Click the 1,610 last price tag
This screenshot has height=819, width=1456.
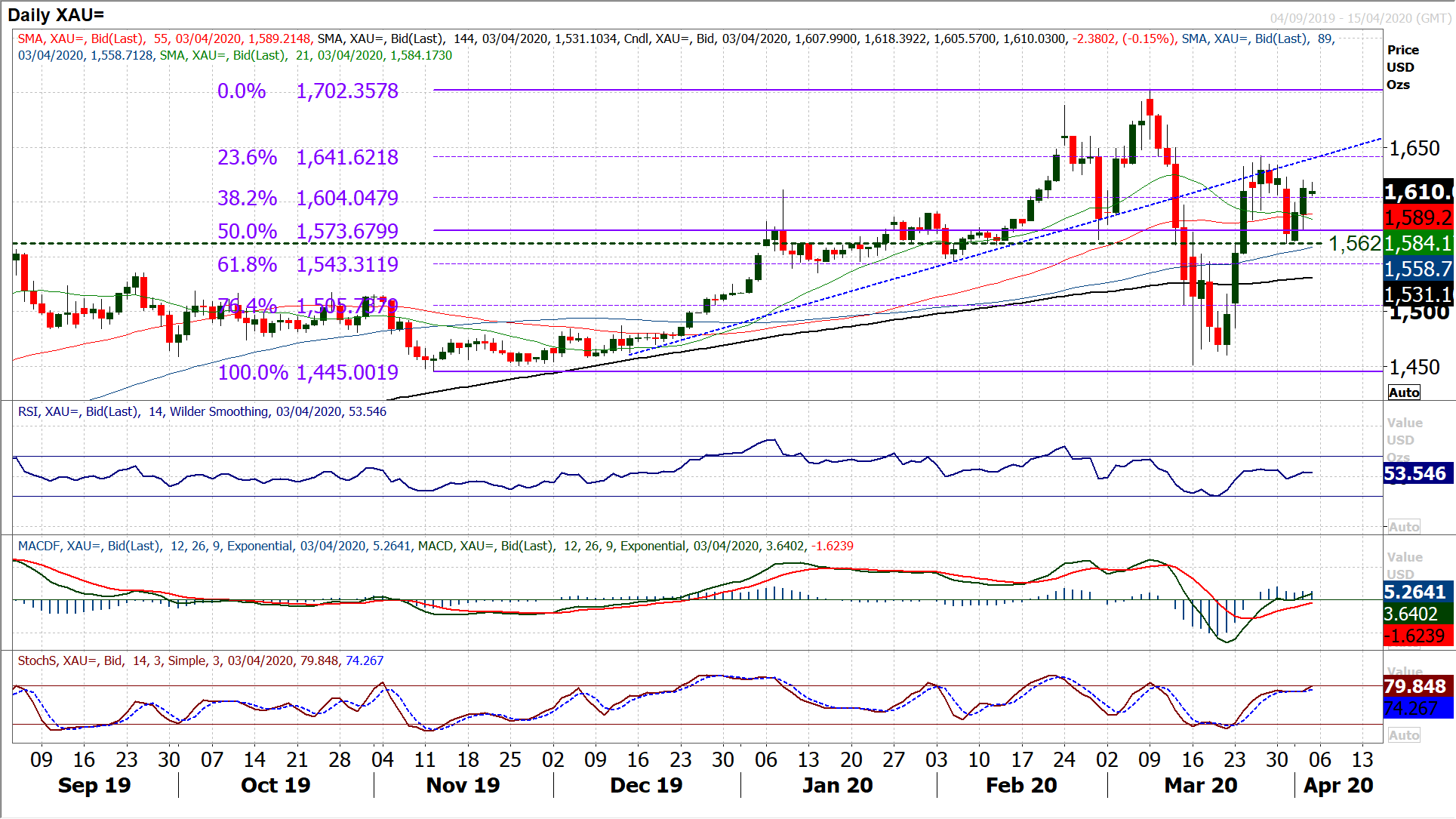[x=1418, y=192]
